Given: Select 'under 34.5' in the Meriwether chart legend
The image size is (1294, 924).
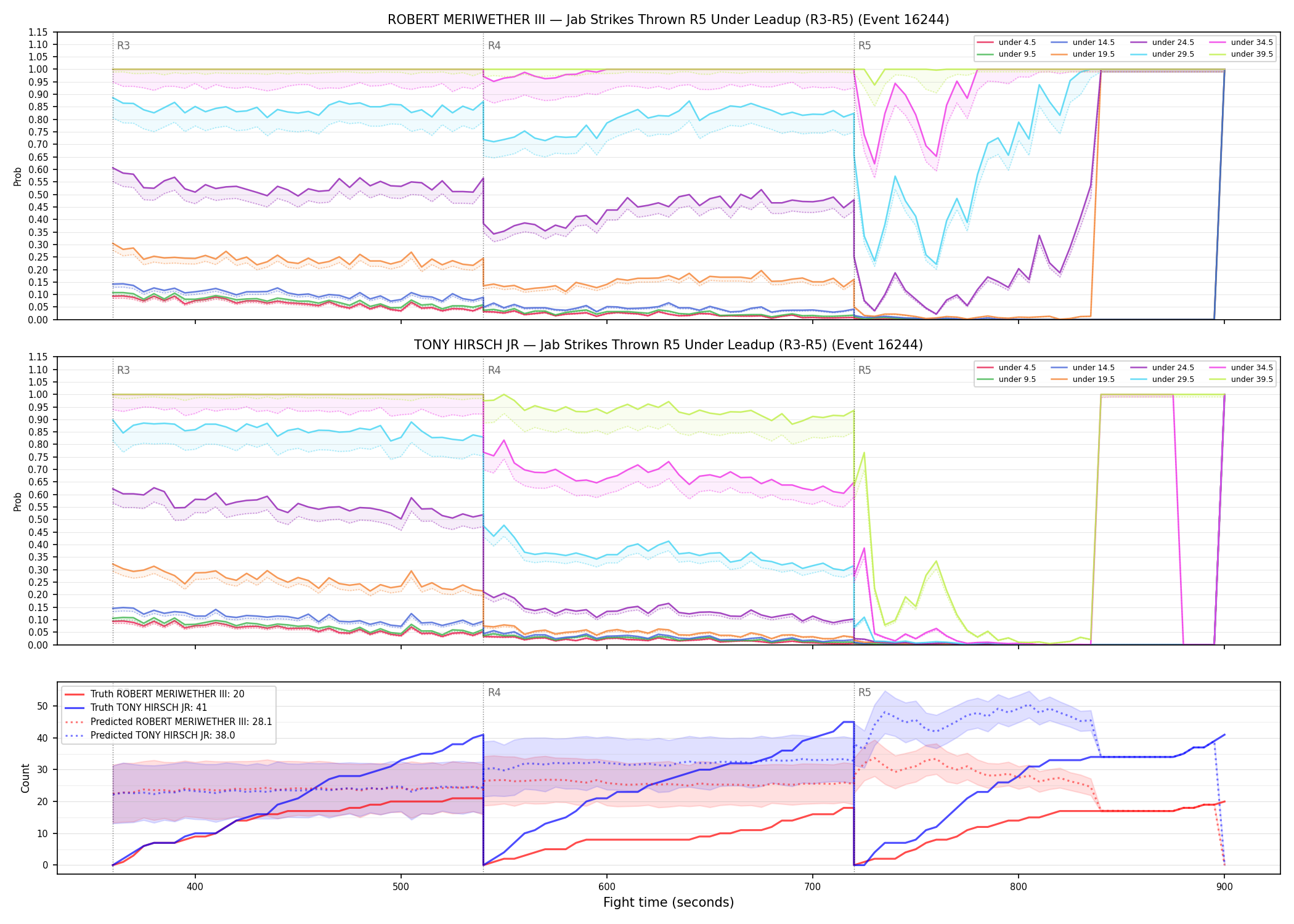Looking at the screenshot, I should pyautogui.click(x=1241, y=43).
